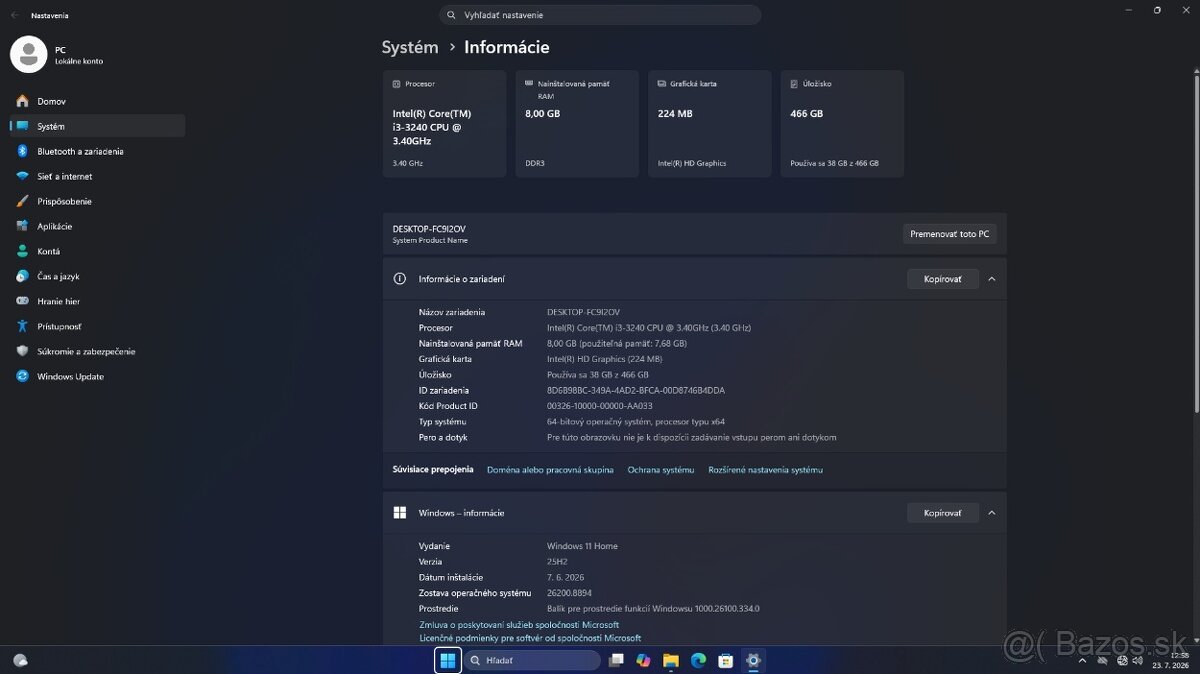Image resolution: width=1200 pixels, height=674 pixels.
Task: Collapse the Windows – informácie section
Action: (992, 513)
